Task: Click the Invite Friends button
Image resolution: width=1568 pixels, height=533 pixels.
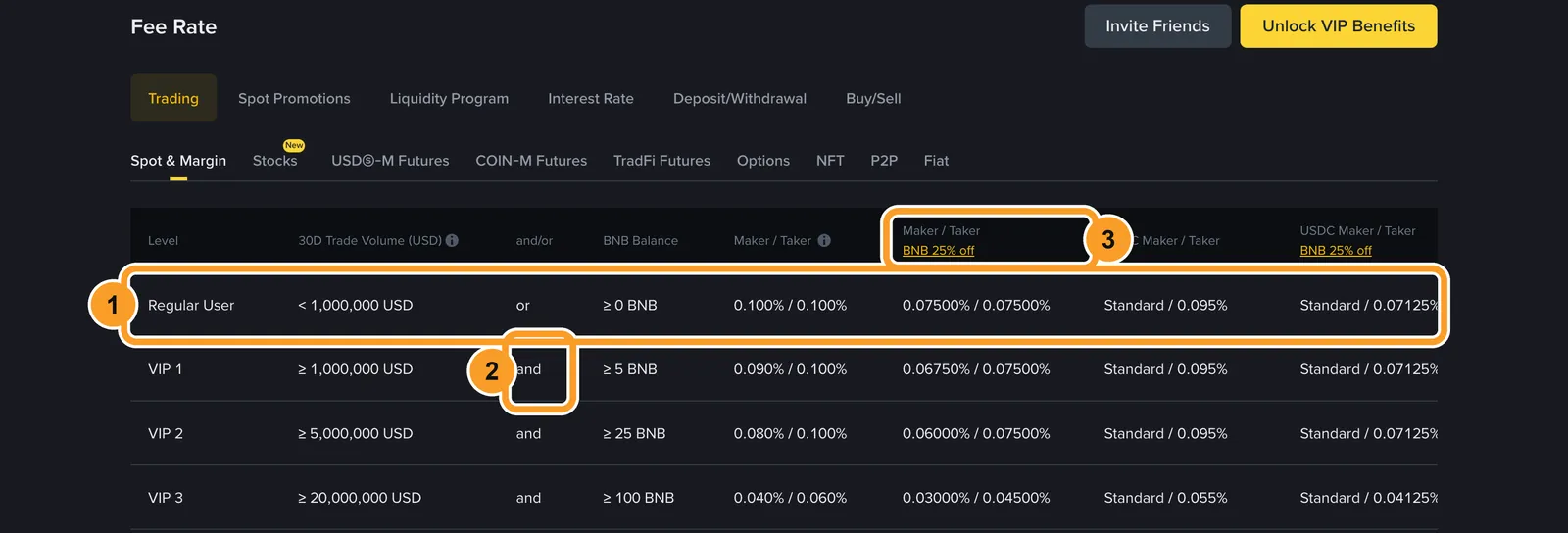Action: 1157,26
